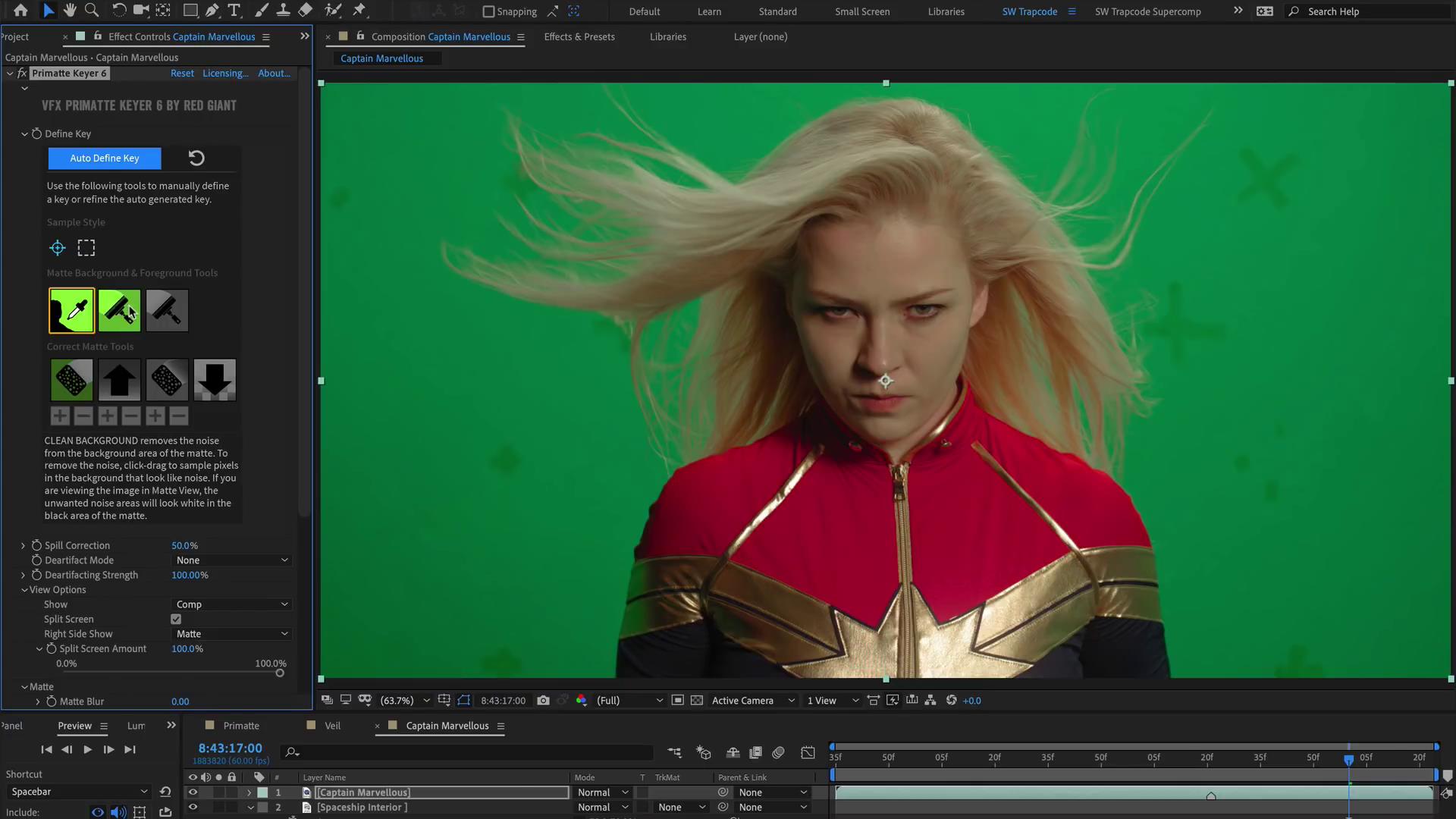Open the Licensing link
The image size is (1456, 819).
pyautogui.click(x=225, y=74)
